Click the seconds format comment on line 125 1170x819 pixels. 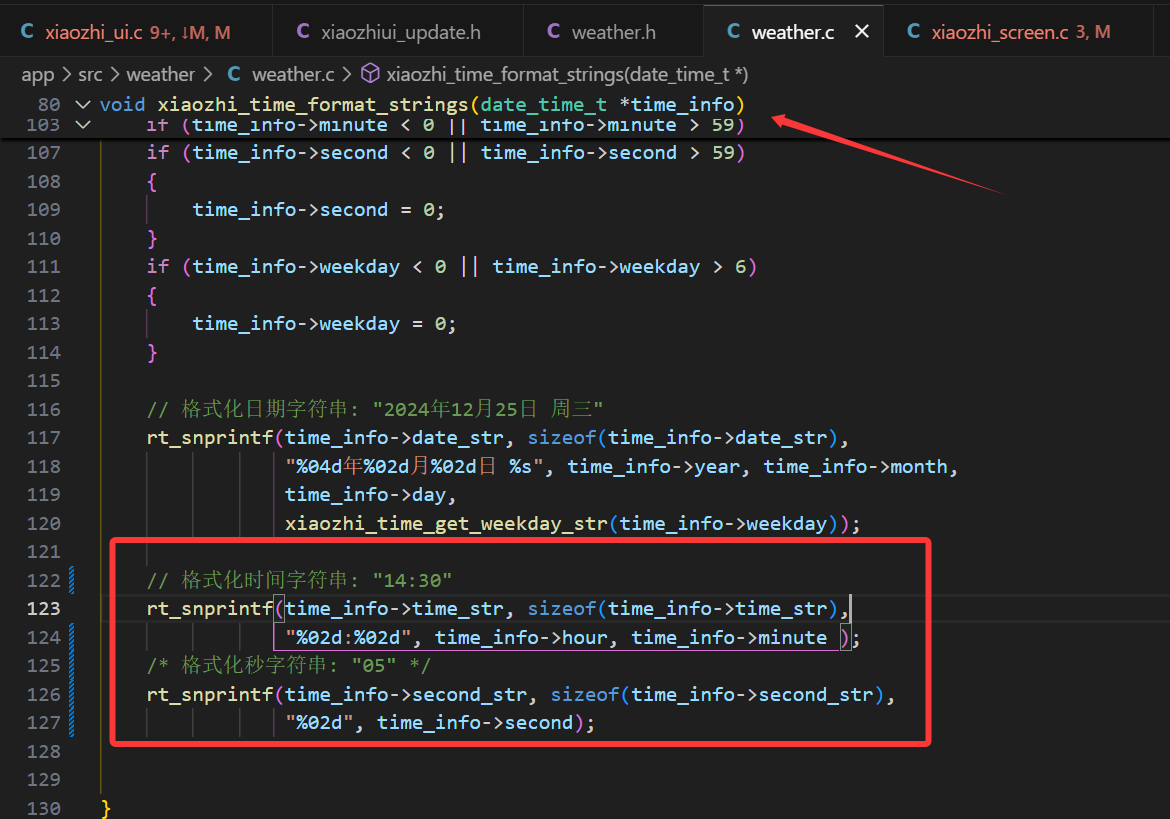288,665
